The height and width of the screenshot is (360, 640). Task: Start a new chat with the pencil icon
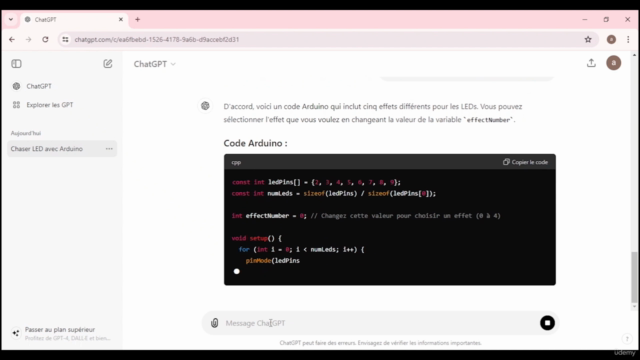(x=108, y=64)
